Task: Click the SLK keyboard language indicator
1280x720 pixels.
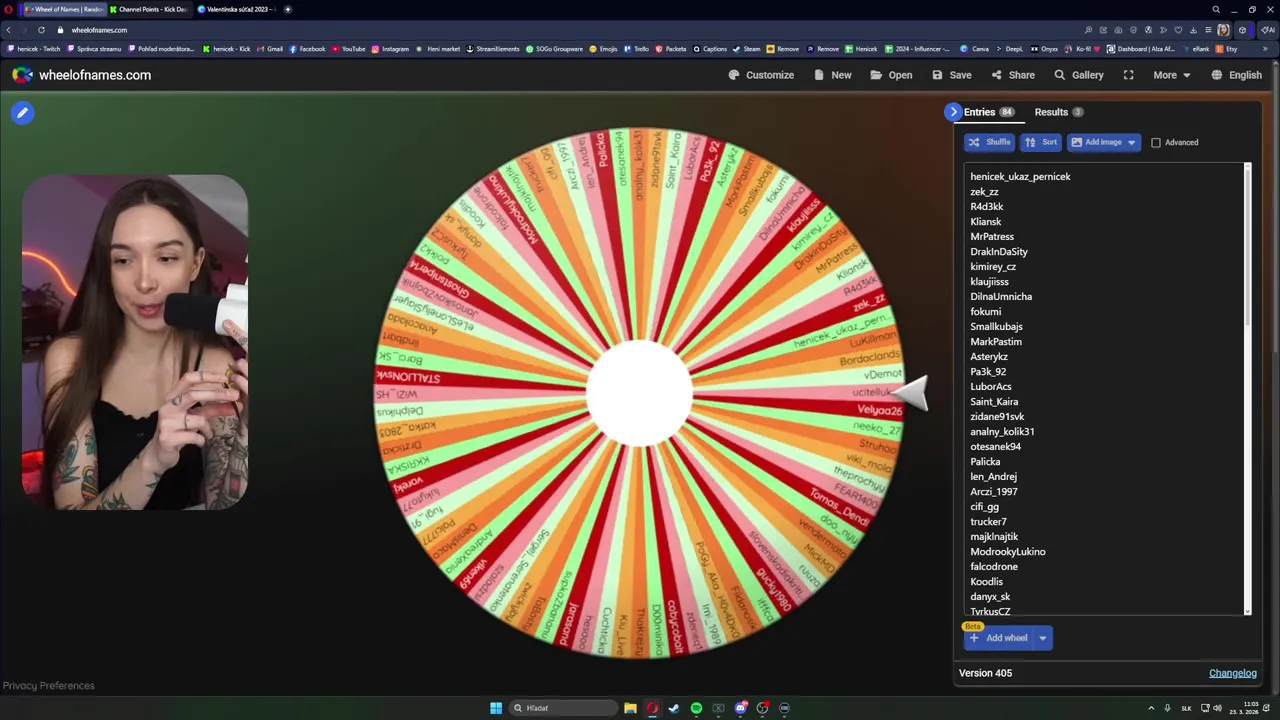Action: coord(1186,708)
